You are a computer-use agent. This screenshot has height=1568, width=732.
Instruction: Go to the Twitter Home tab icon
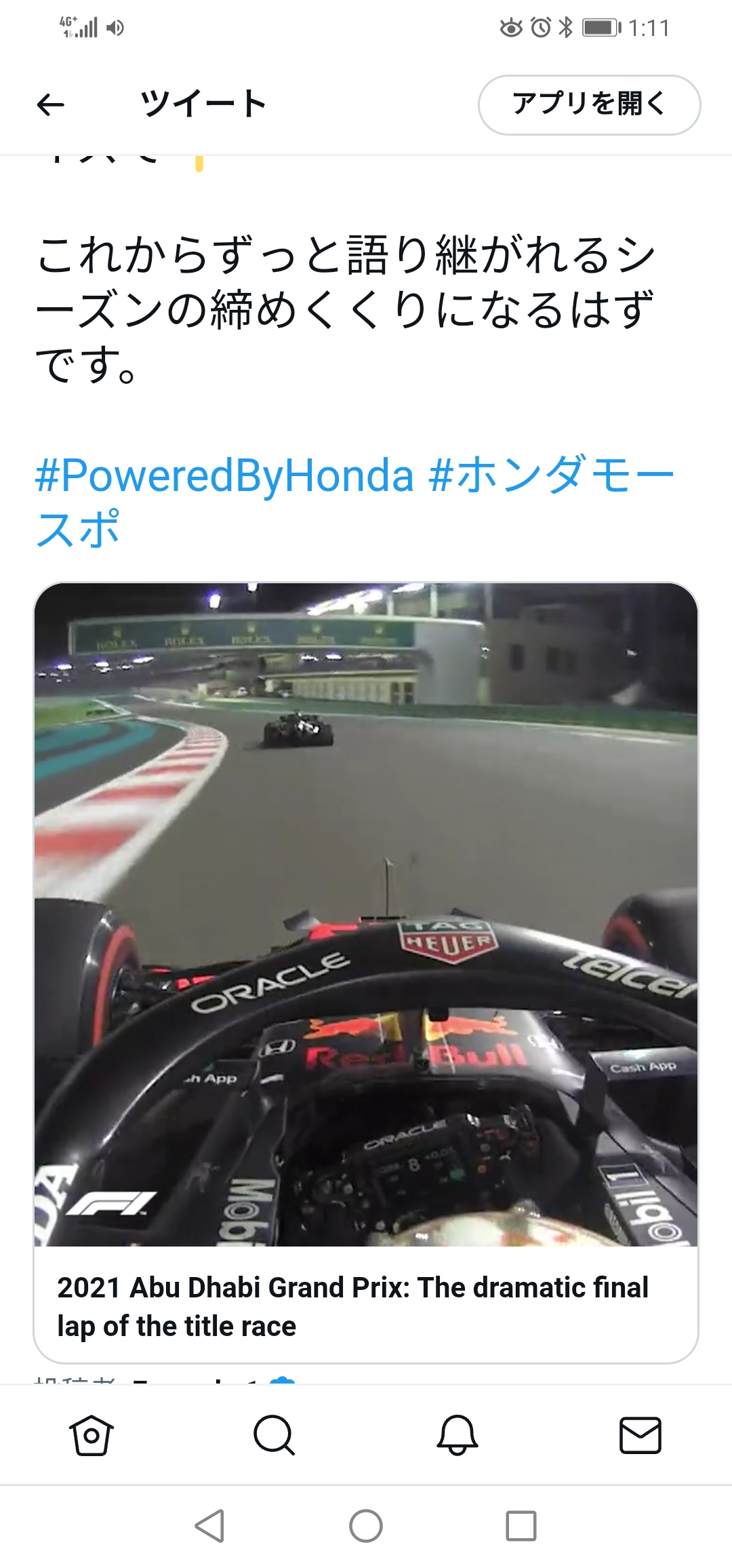(x=91, y=1434)
